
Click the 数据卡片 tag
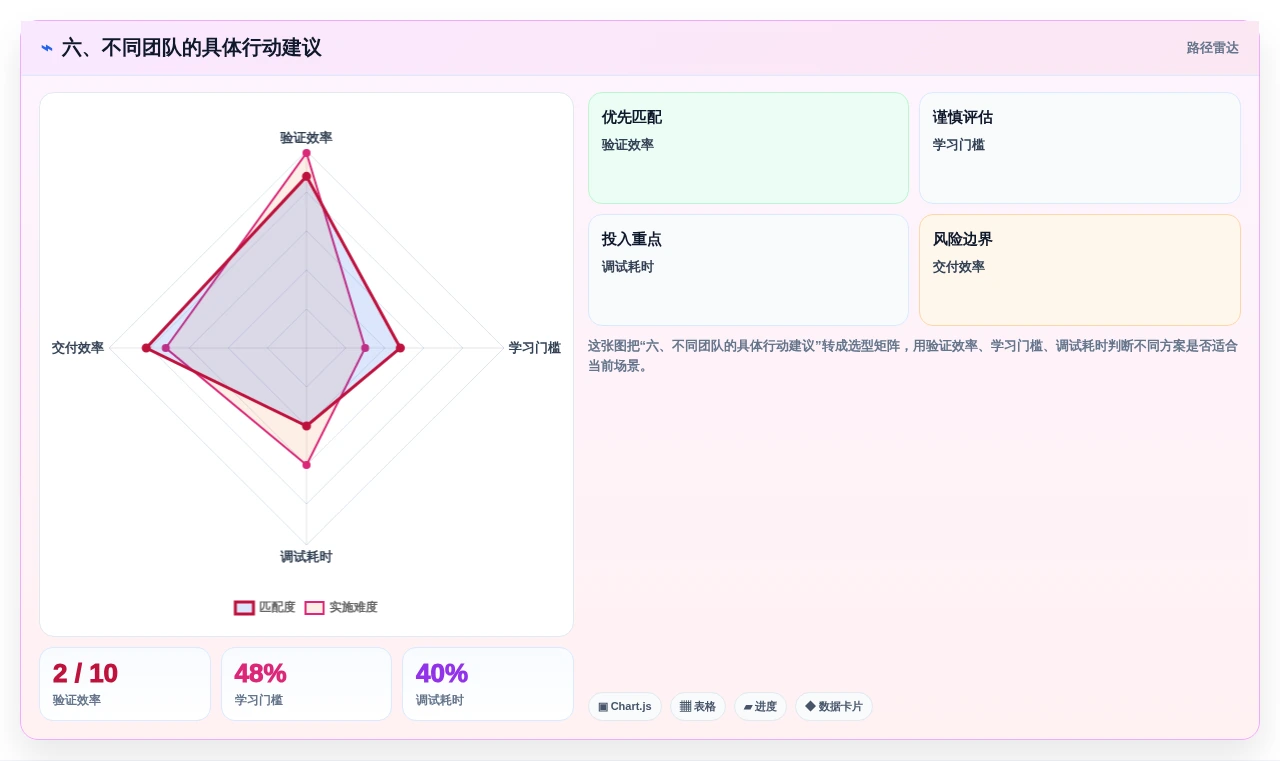pyautogui.click(x=834, y=706)
